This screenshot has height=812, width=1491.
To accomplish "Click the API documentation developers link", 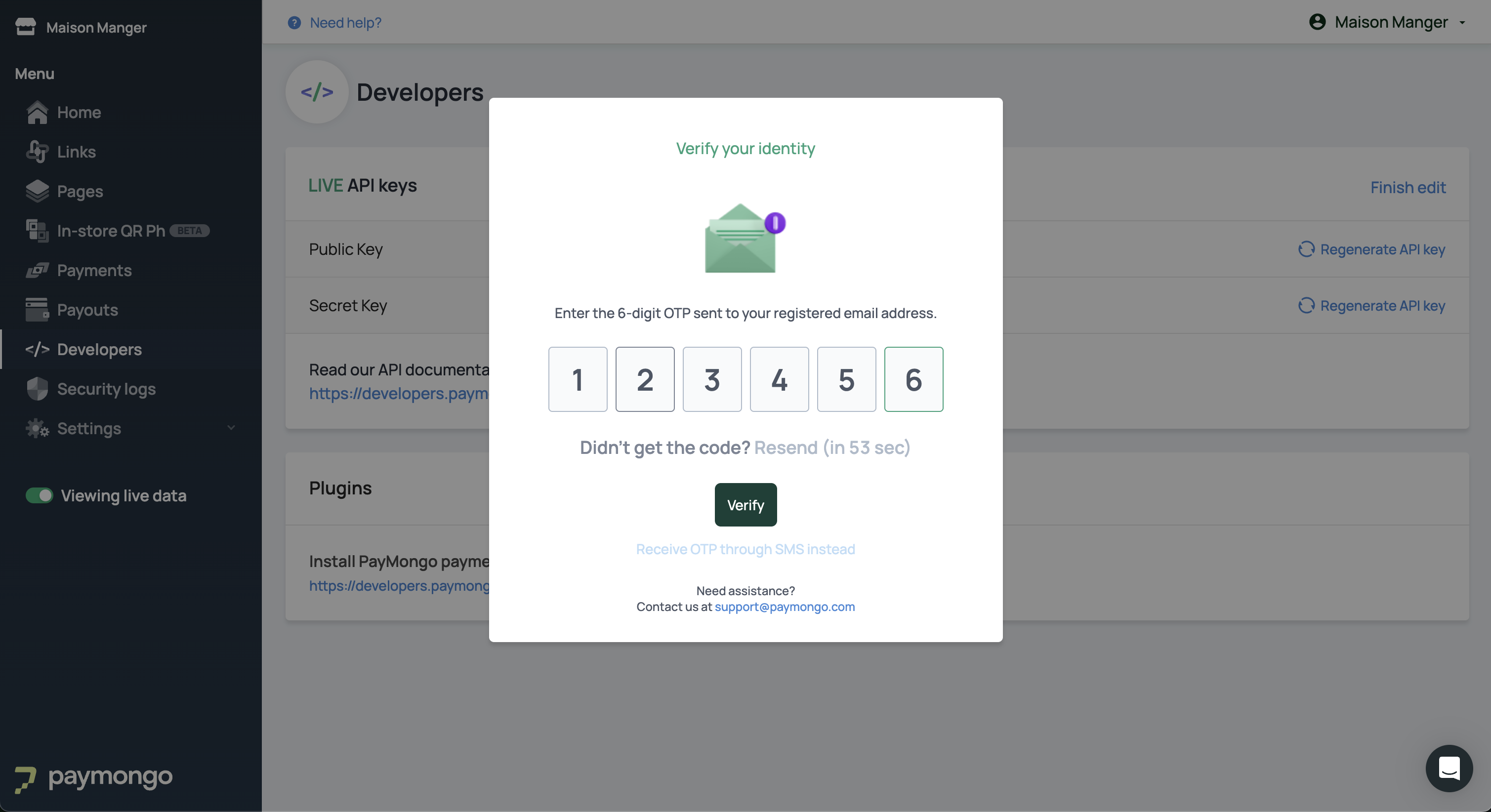I will (399, 394).
